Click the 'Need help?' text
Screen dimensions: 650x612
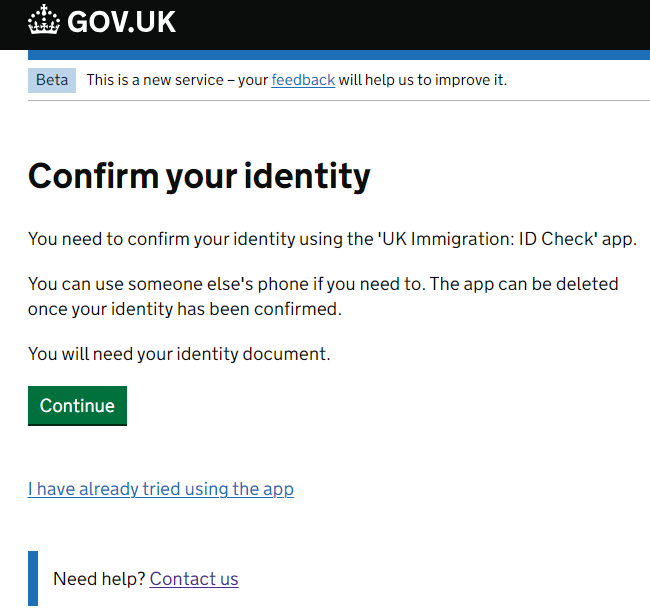pos(99,579)
